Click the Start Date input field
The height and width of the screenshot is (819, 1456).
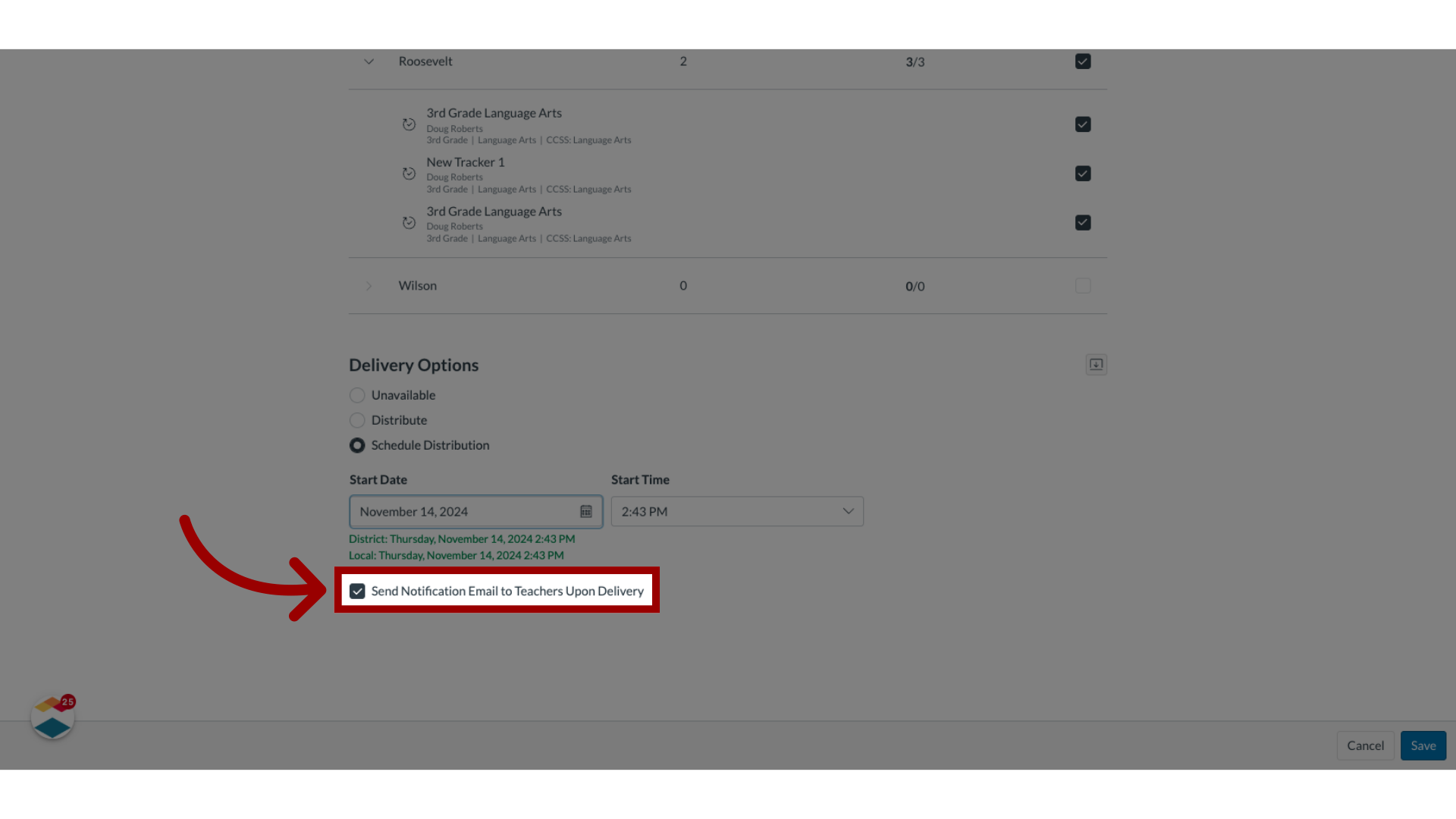tap(475, 511)
